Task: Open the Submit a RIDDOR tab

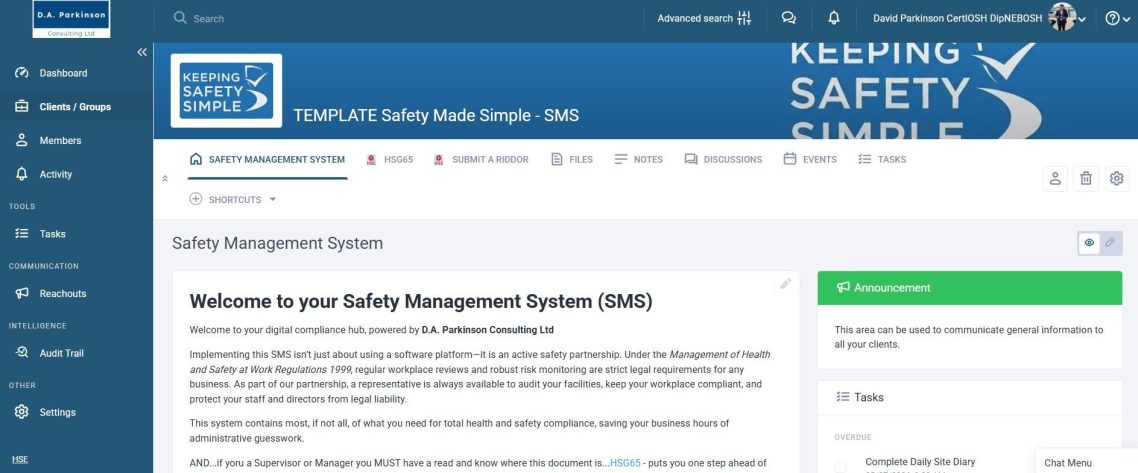Action: pyautogui.click(x=481, y=160)
